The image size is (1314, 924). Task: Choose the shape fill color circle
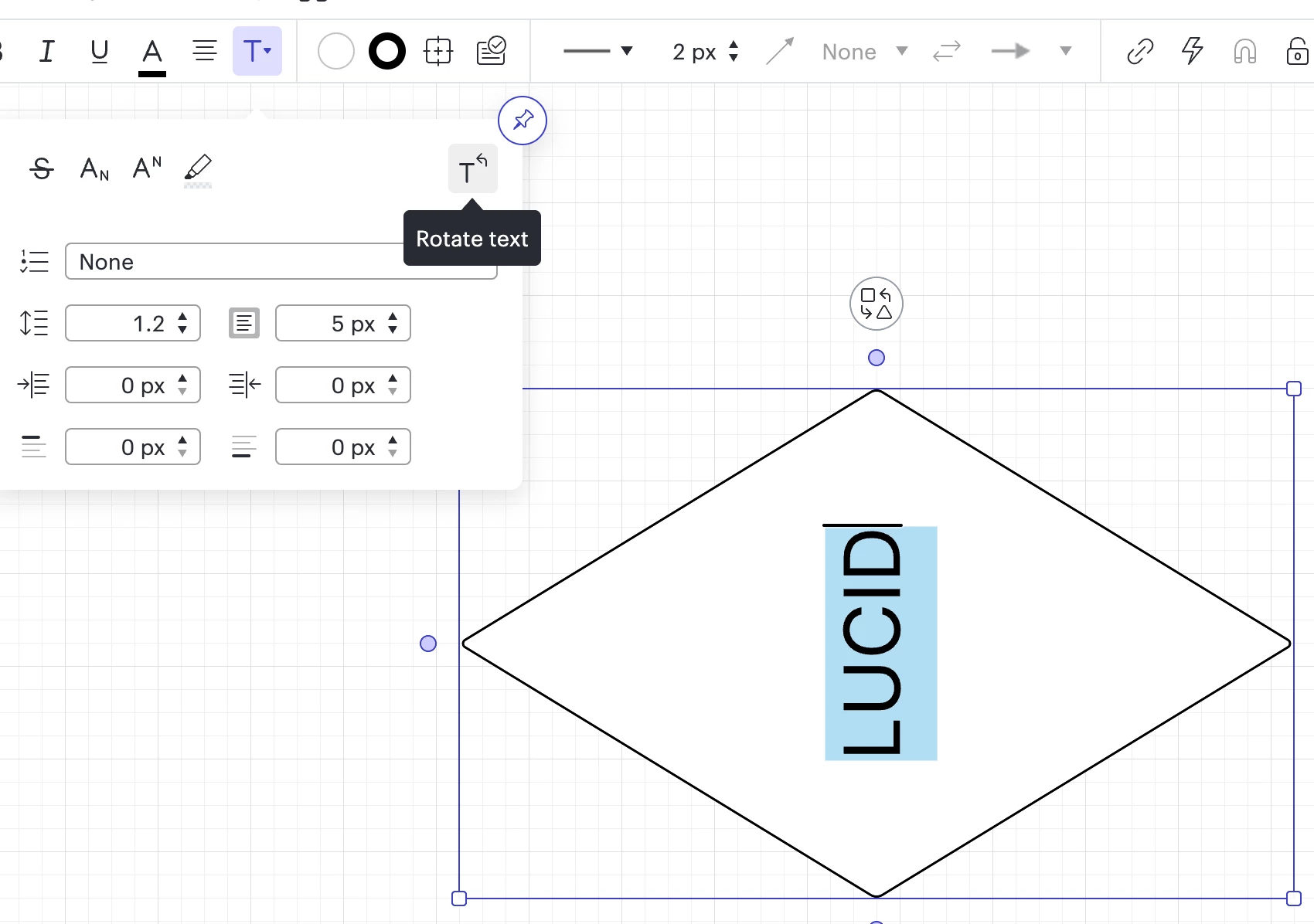pos(336,52)
